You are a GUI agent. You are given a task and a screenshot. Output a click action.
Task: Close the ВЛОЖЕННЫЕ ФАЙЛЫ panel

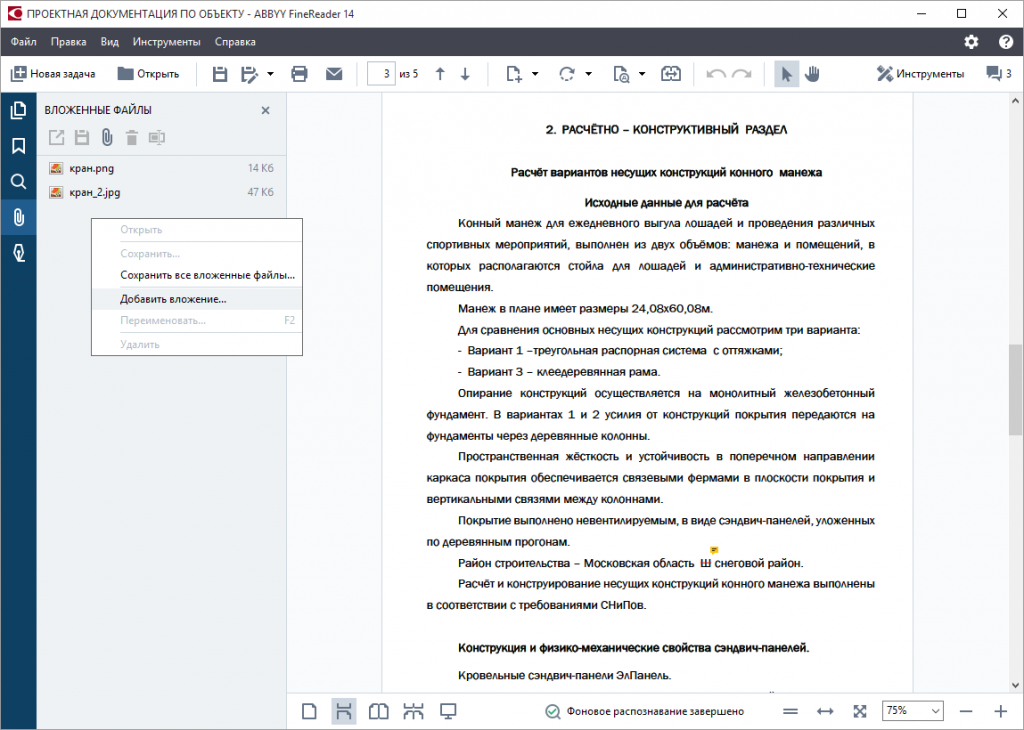265,110
